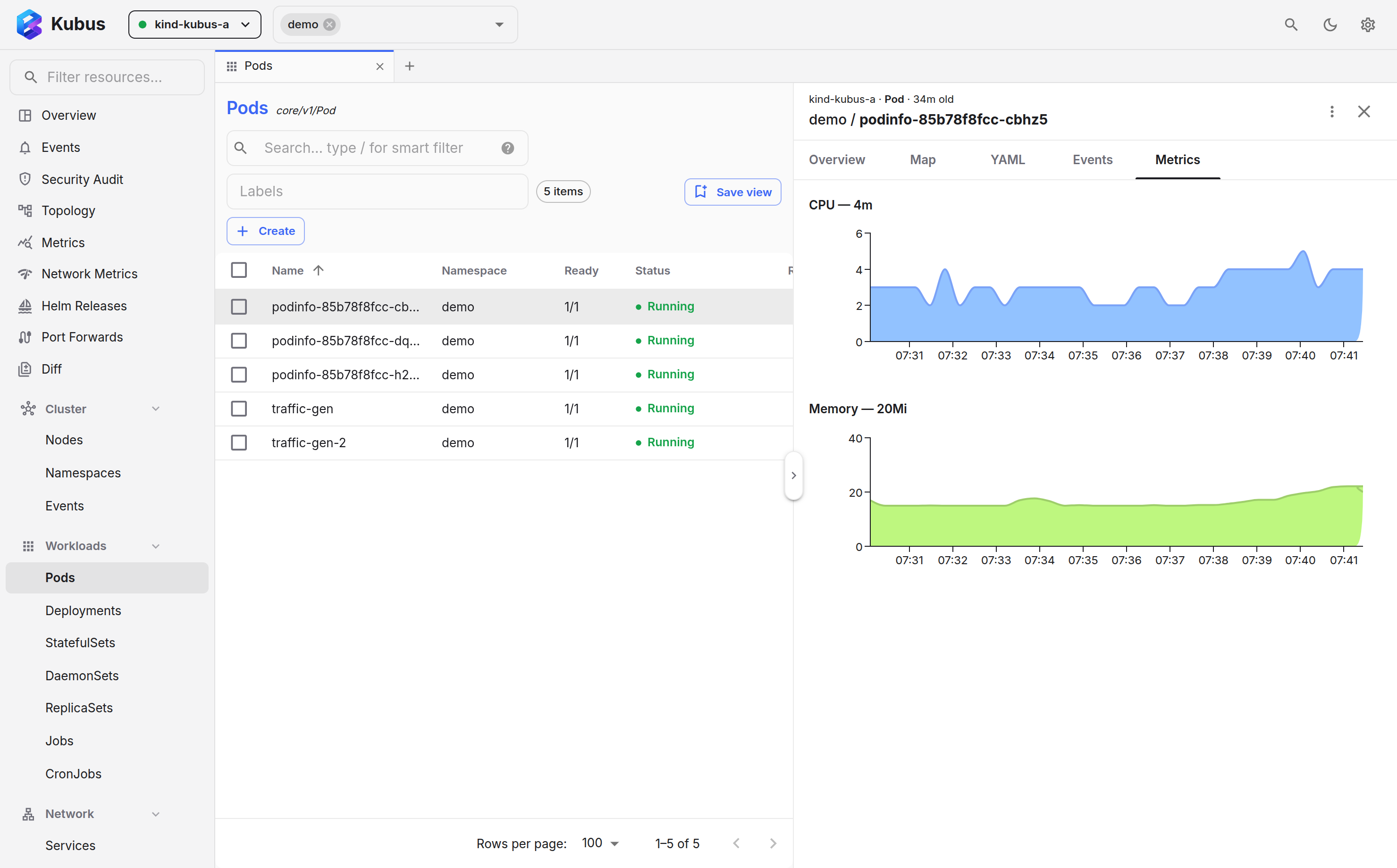Toggle dark mode moon icon
This screenshot has width=1397, height=868.
tap(1330, 25)
